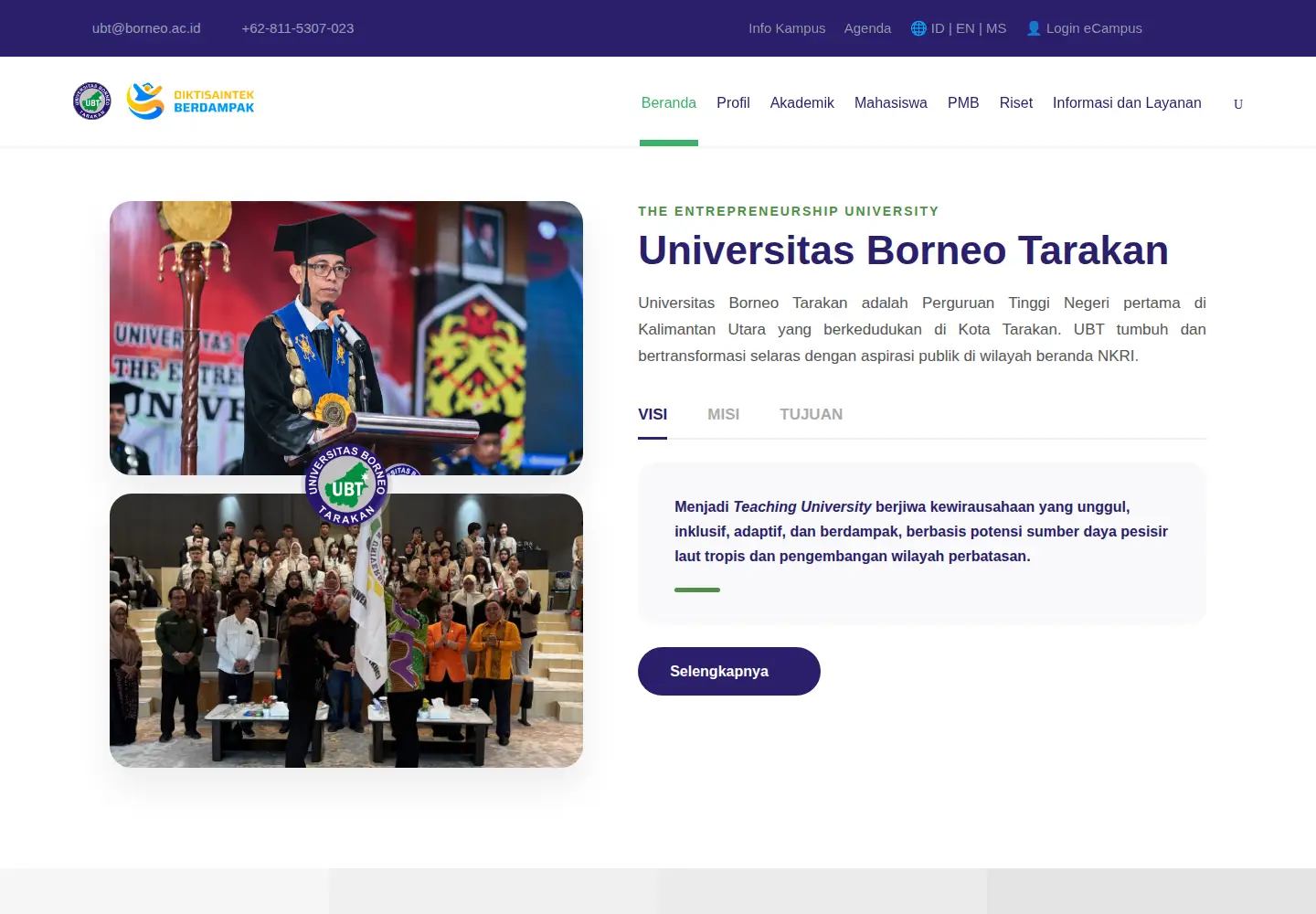Switch language to ID
The height and width of the screenshot is (914, 1316).
point(938,28)
